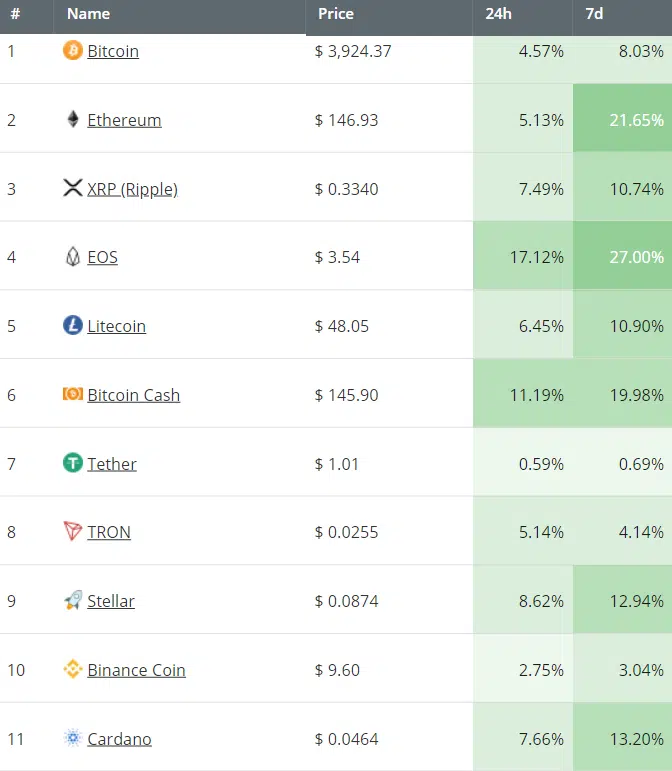Screen dimensions: 672x771
Task: Click the XRP black X logo icon
Action: click(x=73, y=188)
